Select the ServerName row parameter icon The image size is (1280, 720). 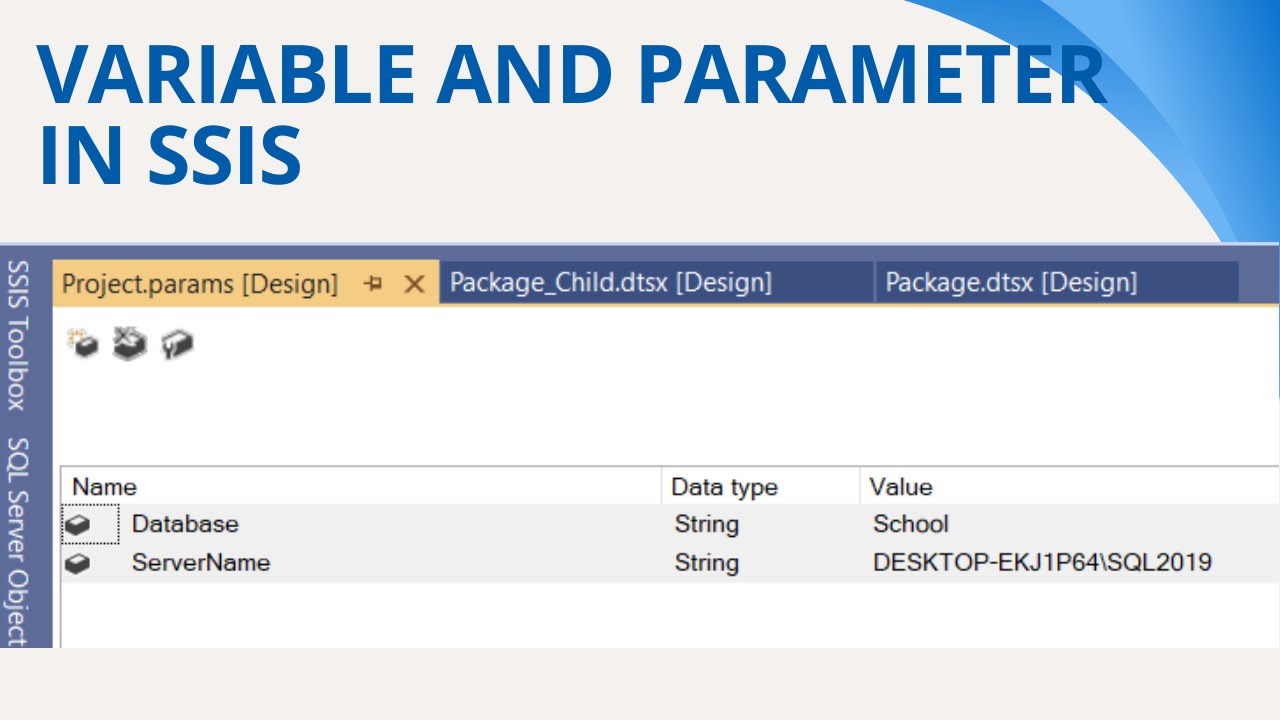pos(77,563)
